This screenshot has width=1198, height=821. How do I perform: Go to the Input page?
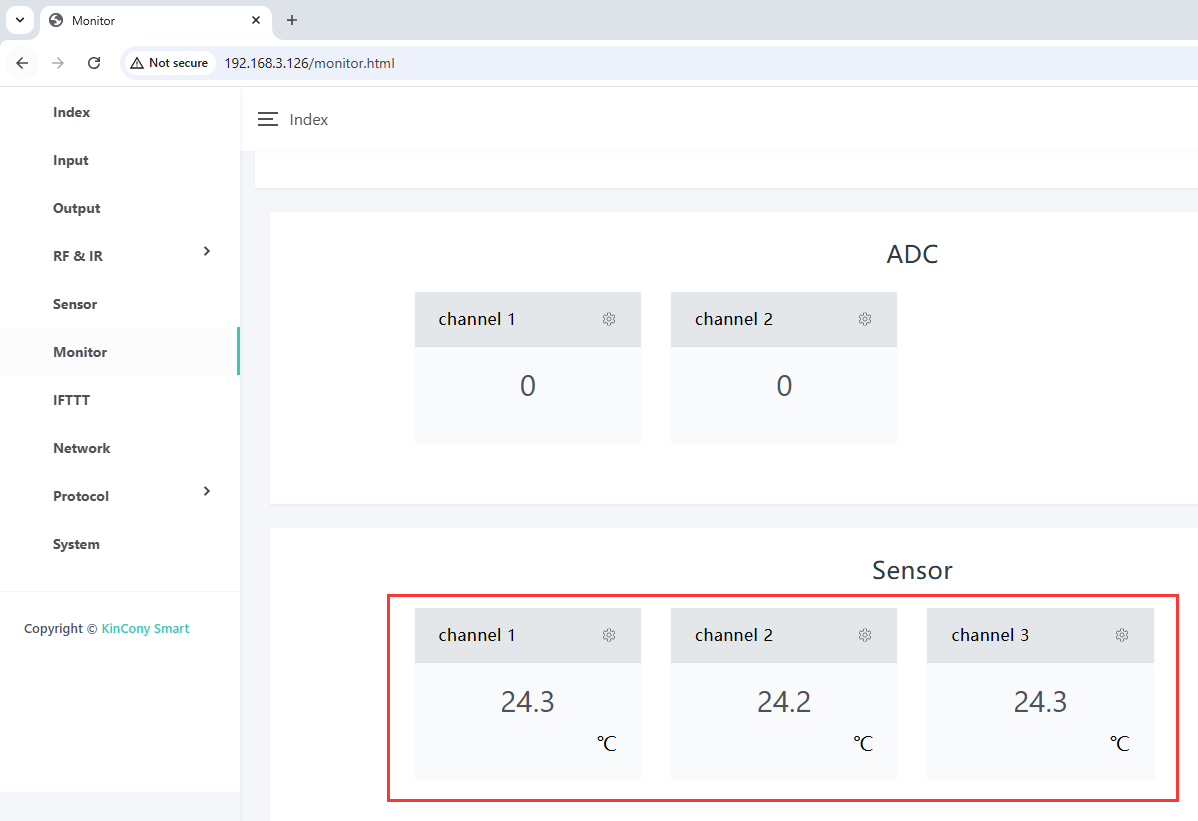tap(70, 160)
